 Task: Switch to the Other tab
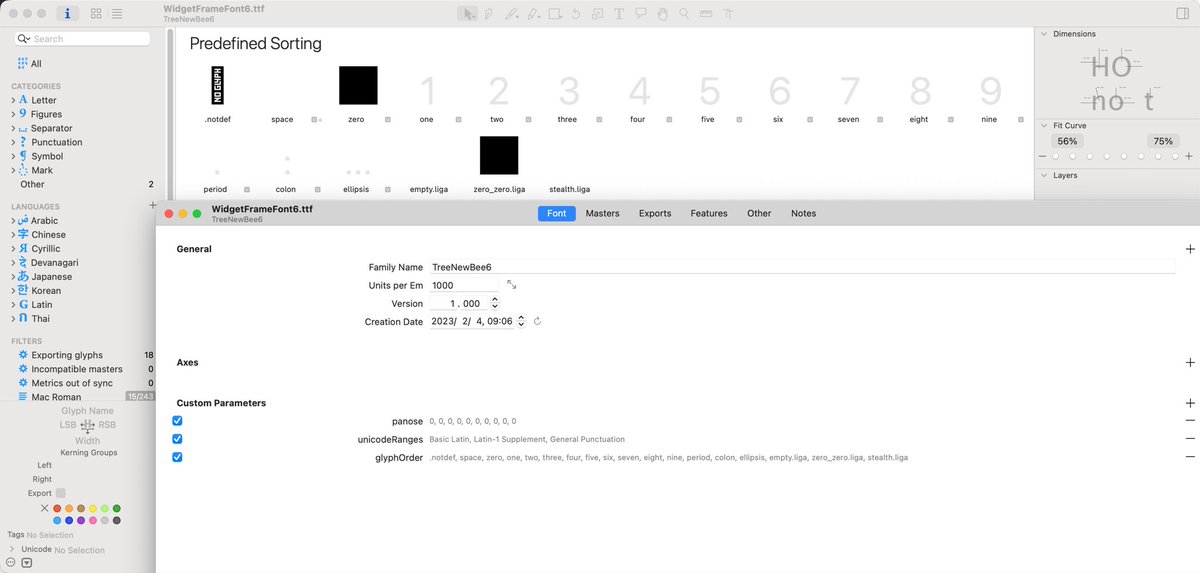coord(759,213)
